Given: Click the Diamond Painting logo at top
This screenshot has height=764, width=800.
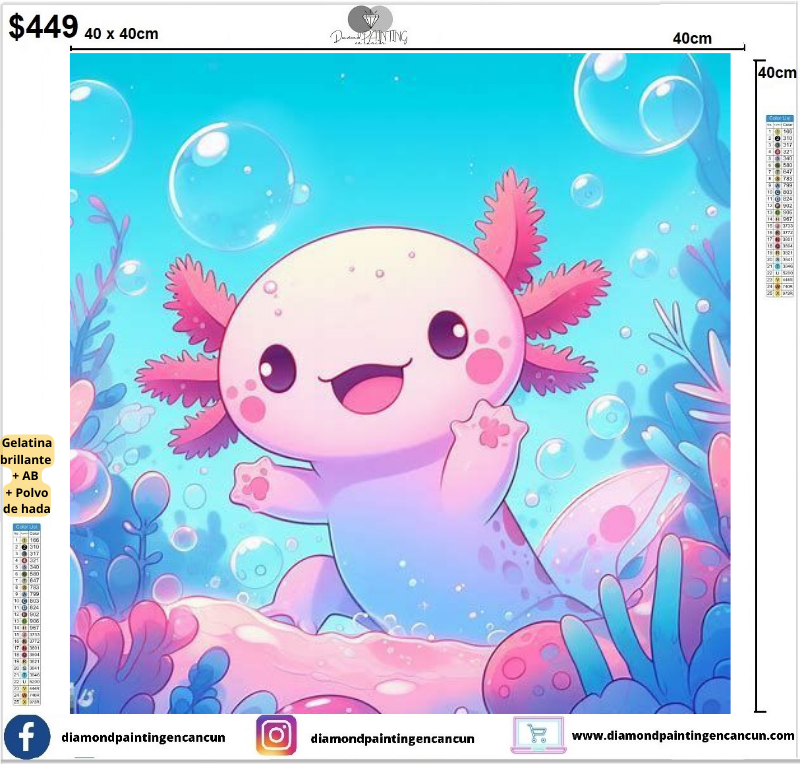Looking at the screenshot, I should point(369,26).
